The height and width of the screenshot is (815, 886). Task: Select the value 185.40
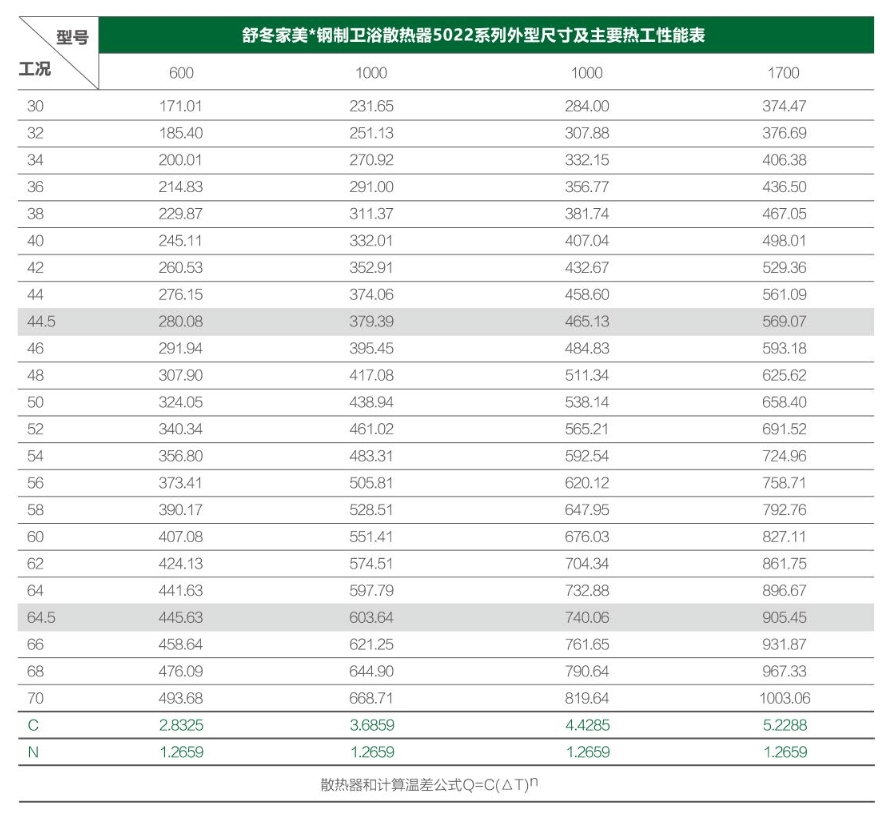tap(180, 133)
